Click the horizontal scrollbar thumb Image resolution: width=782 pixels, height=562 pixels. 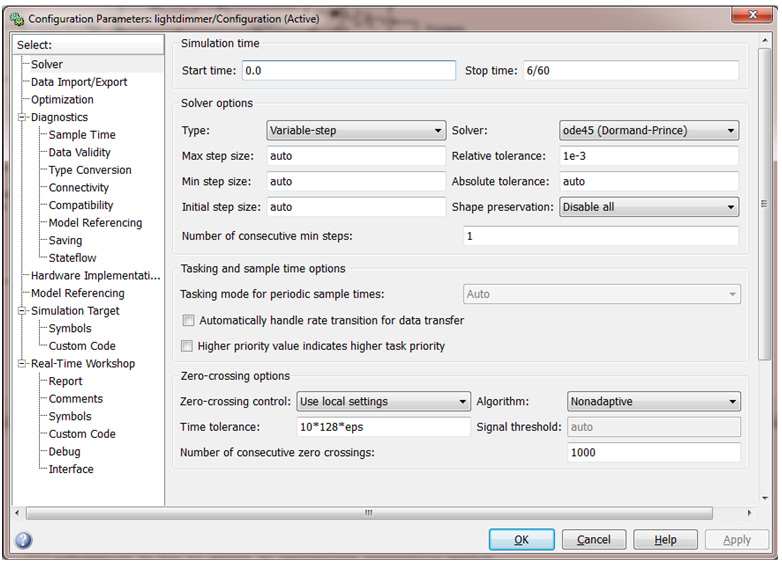(369, 513)
